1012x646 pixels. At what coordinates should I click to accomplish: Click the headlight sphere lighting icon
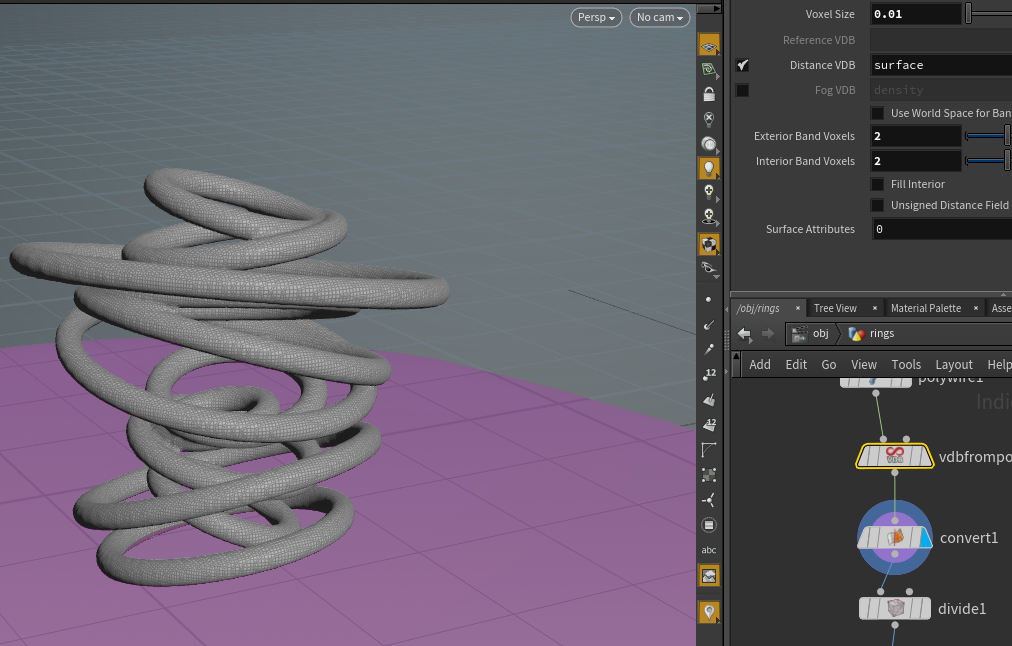709,144
